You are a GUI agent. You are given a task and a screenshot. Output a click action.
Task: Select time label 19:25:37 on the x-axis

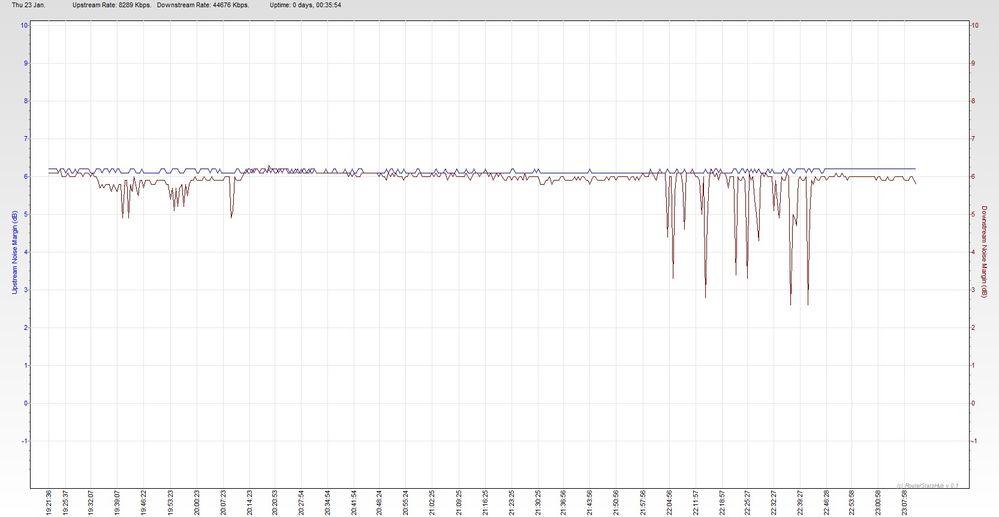(x=64, y=502)
